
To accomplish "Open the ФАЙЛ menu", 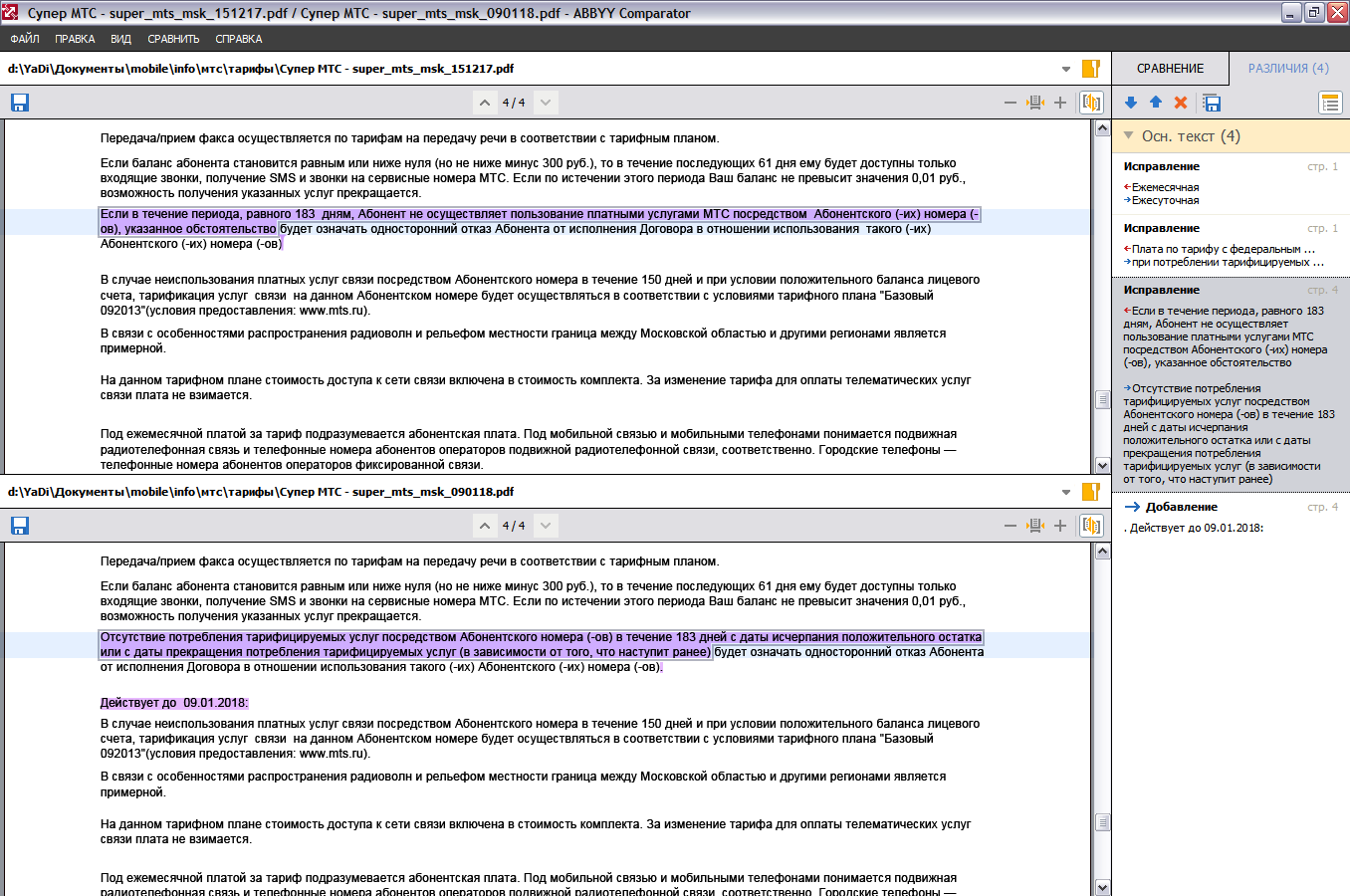I will (25, 39).
